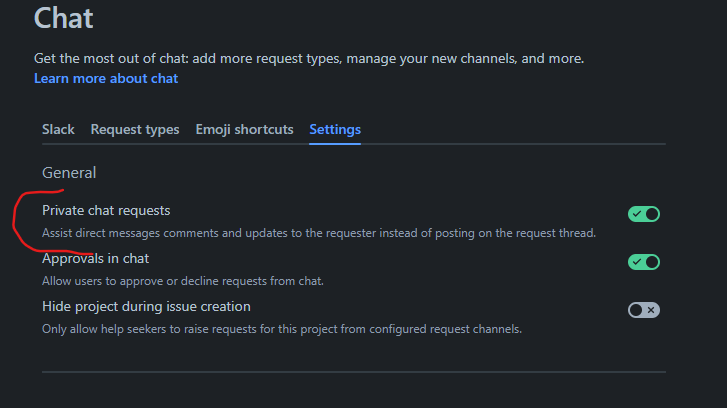
Task: Select the Settings tab
Action: click(335, 130)
